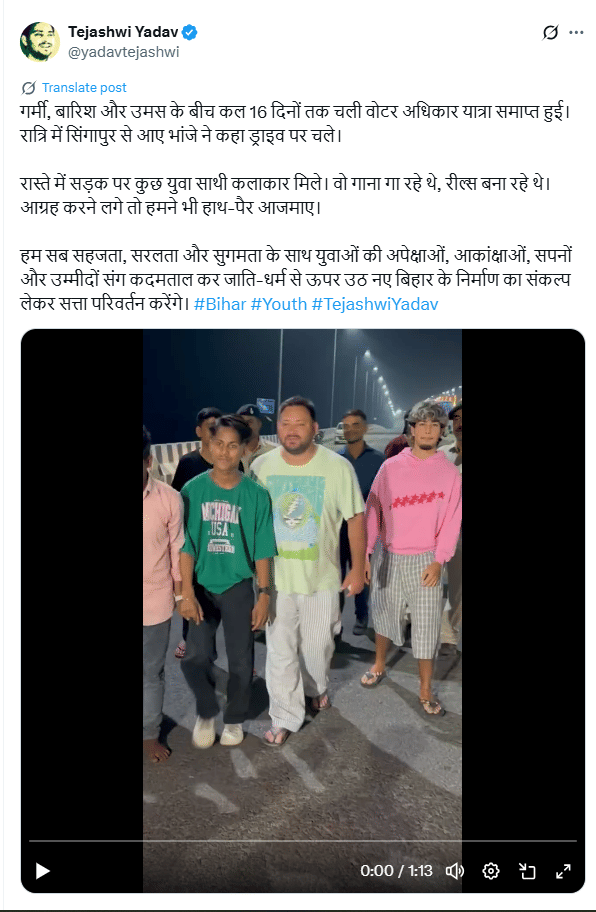Click the 0:00 / 1:13 time display
596x912 pixels.
396,871
